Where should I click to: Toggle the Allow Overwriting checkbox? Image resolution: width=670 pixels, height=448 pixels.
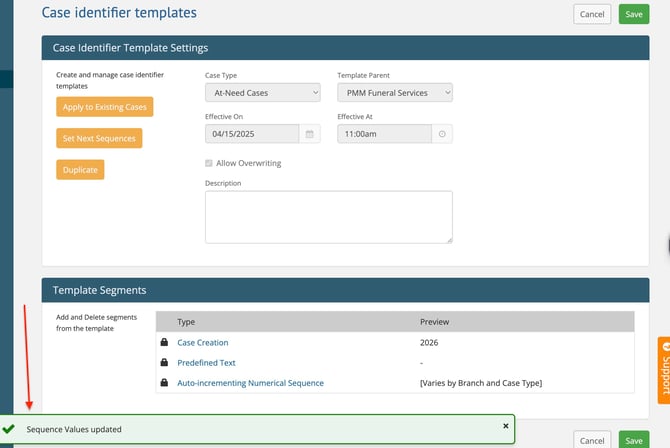click(x=209, y=163)
